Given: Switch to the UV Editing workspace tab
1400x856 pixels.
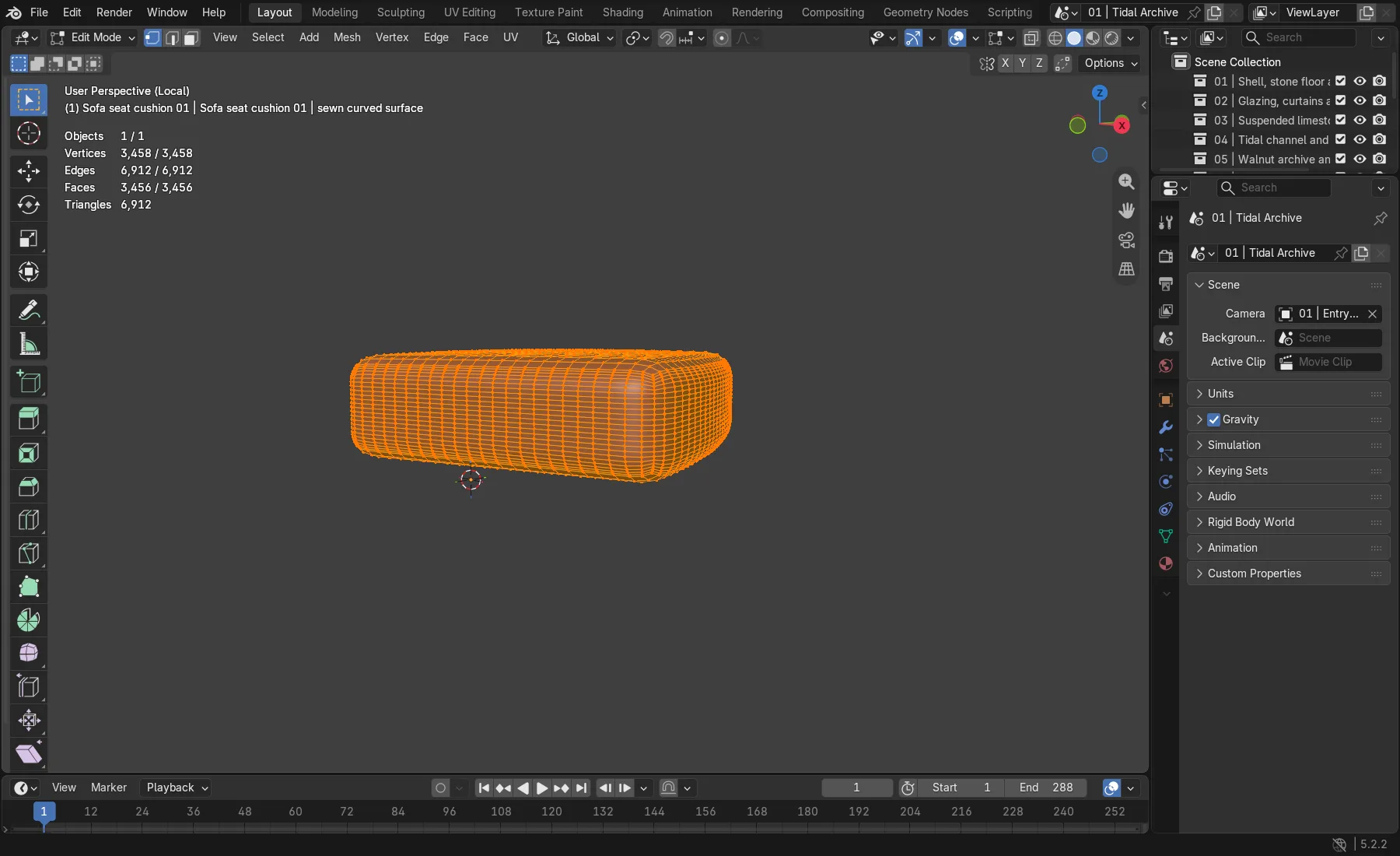Looking at the screenshot, I should pos(469,12).
